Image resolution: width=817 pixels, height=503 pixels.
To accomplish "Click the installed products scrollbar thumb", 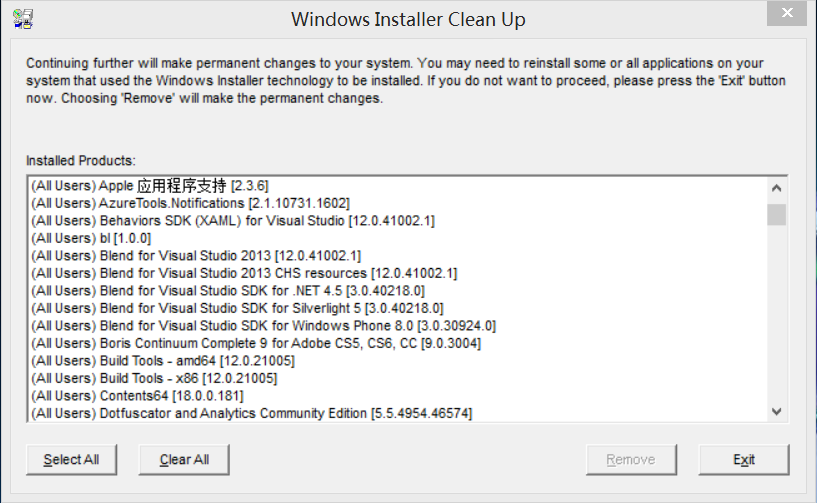I will (776, 215).
